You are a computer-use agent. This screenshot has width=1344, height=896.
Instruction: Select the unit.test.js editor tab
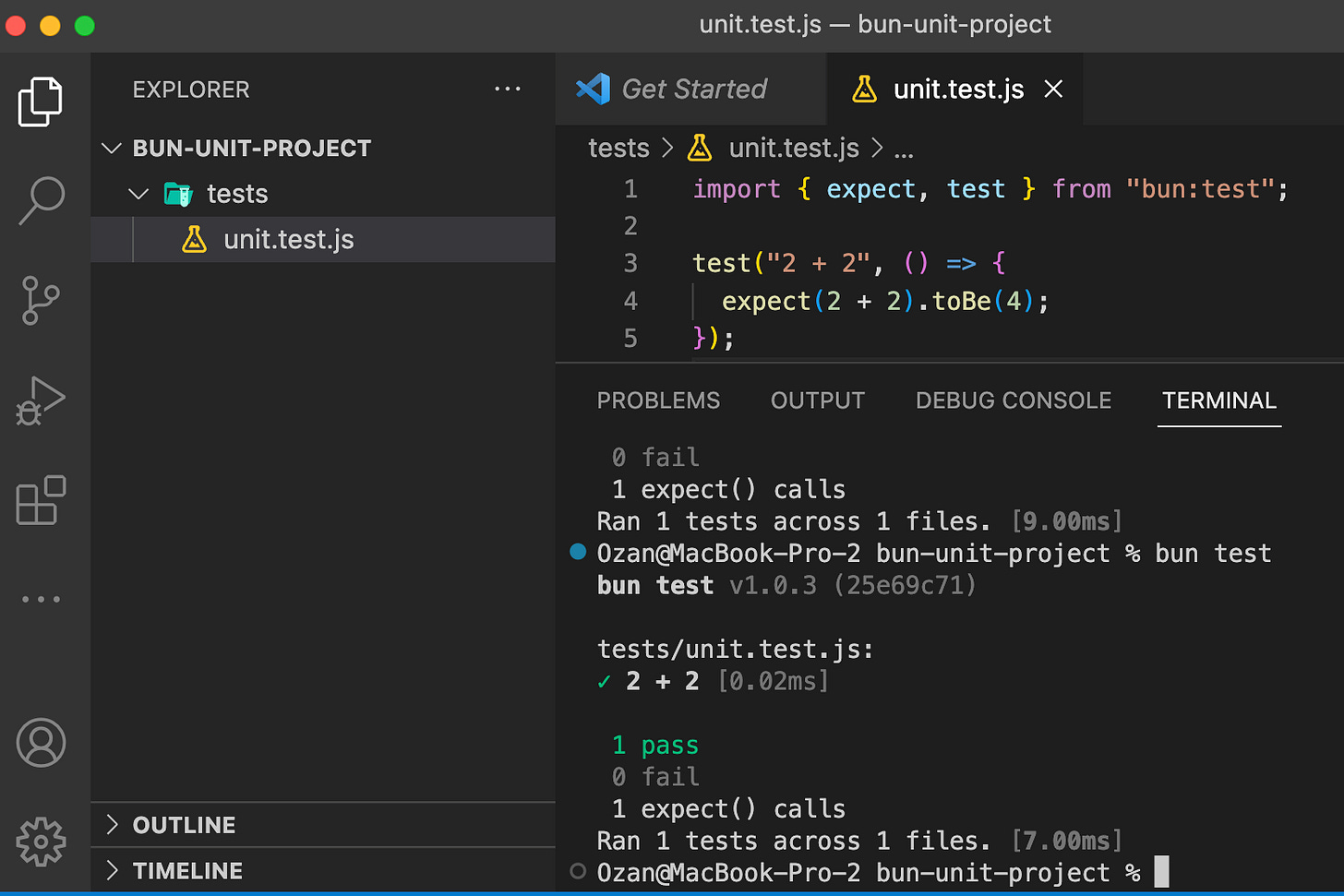[x=954, y=89]
